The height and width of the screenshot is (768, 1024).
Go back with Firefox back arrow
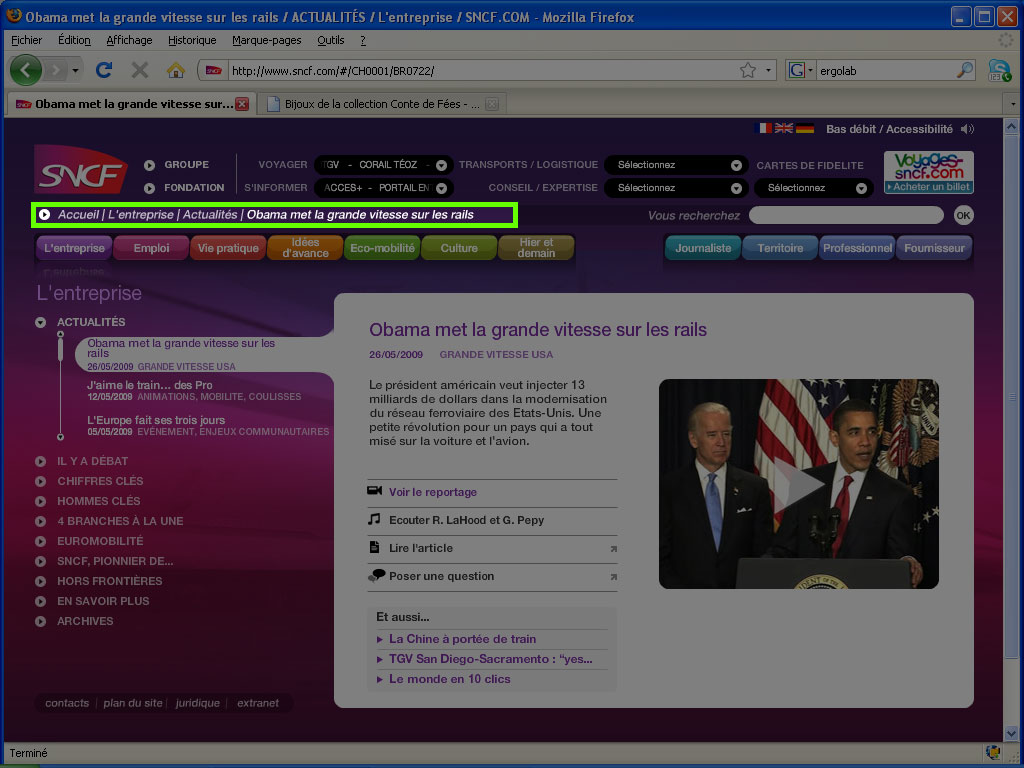pos(25,70)
